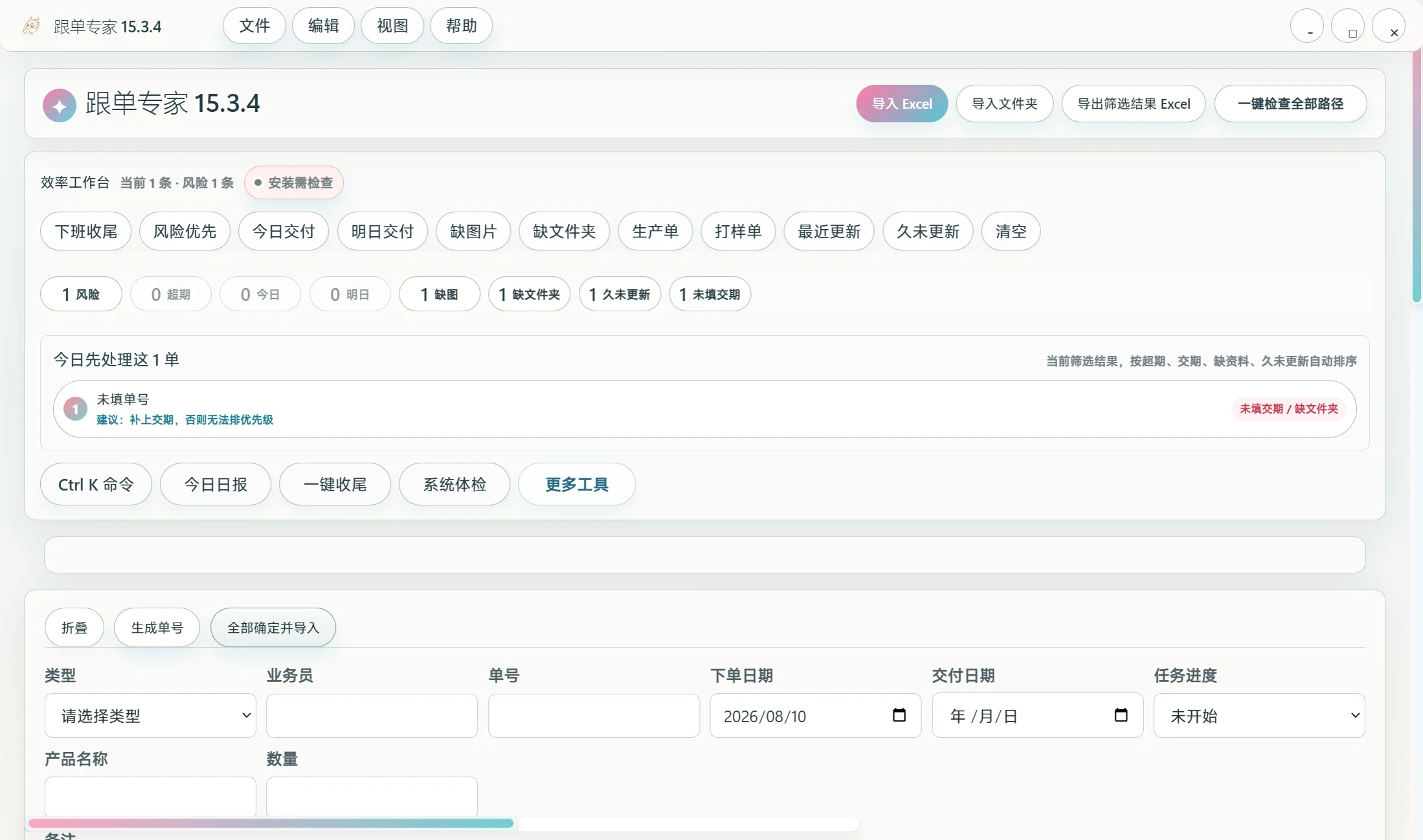Image resolution: width=1423 pixels, height=840 pixels.
Task: Select the 0 明日 counter chip
Action: tap(350, 294)
